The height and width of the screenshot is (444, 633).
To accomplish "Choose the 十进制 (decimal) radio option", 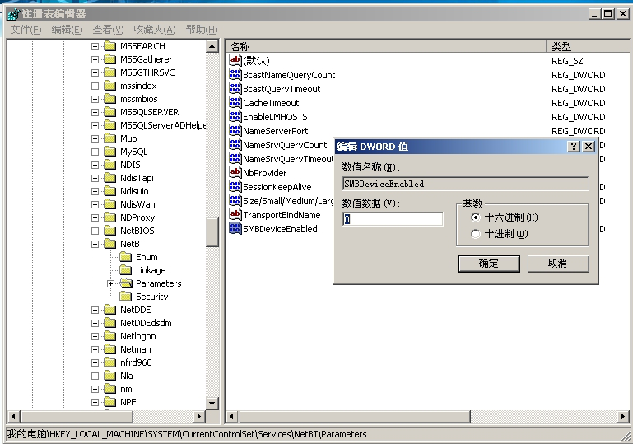I will pos(476,234).
